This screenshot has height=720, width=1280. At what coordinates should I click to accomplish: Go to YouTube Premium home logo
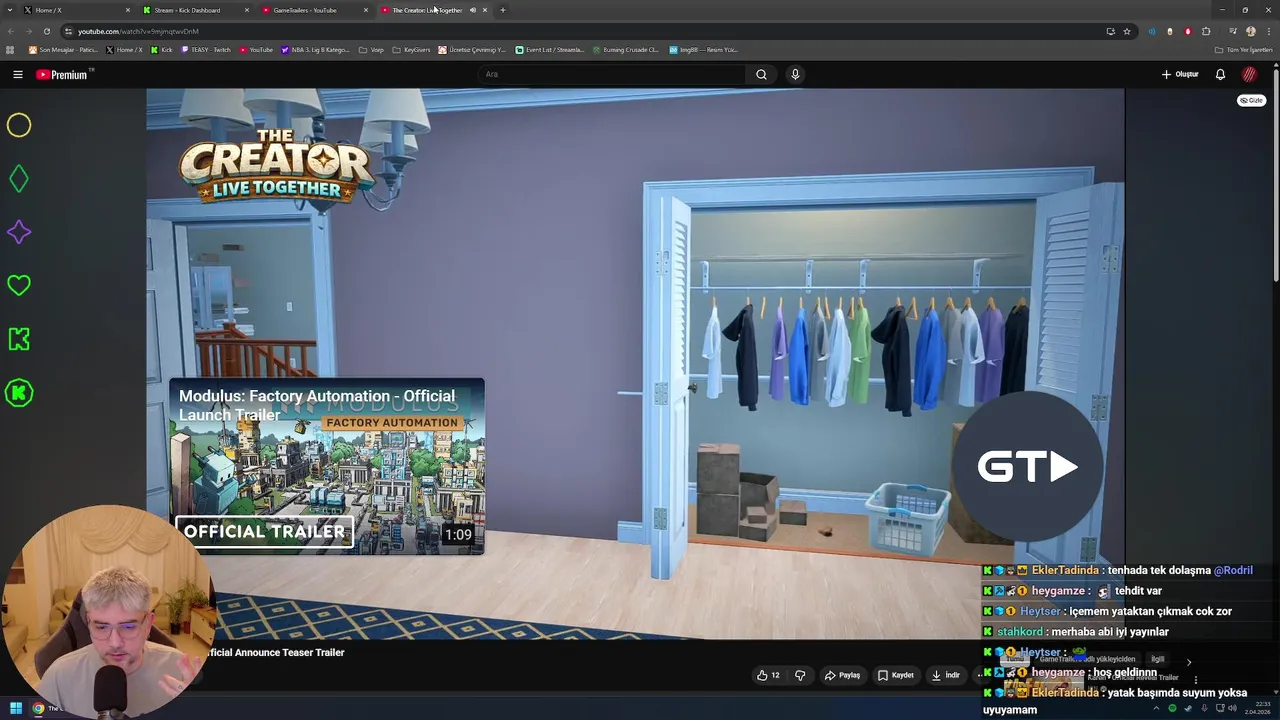[x=63, y=74]
